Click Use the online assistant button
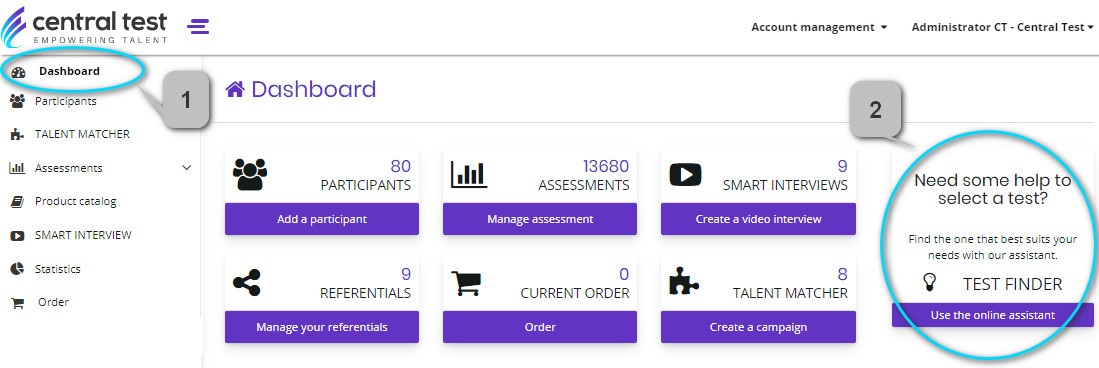 pos(992,315)
